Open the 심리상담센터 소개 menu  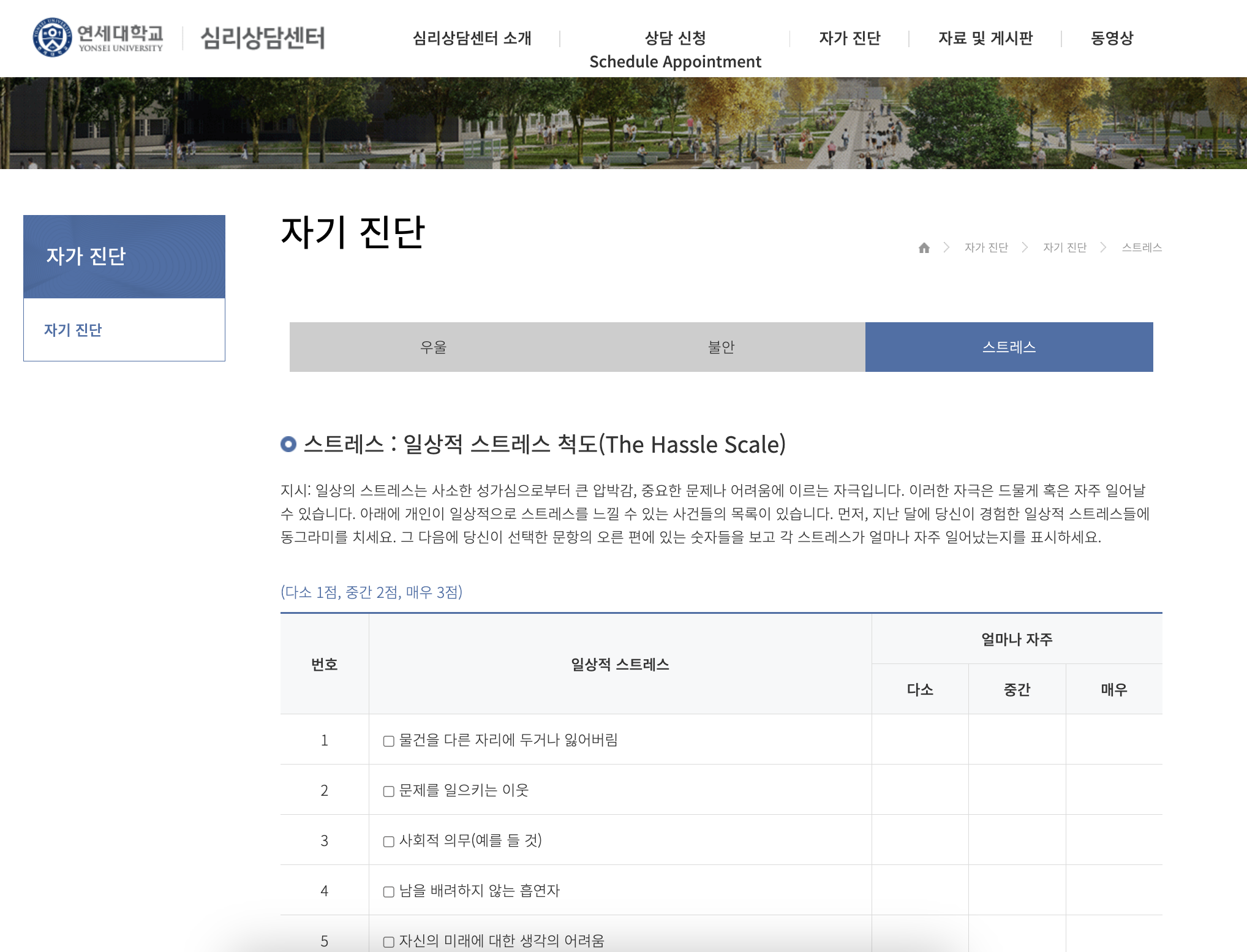(473, 38)
